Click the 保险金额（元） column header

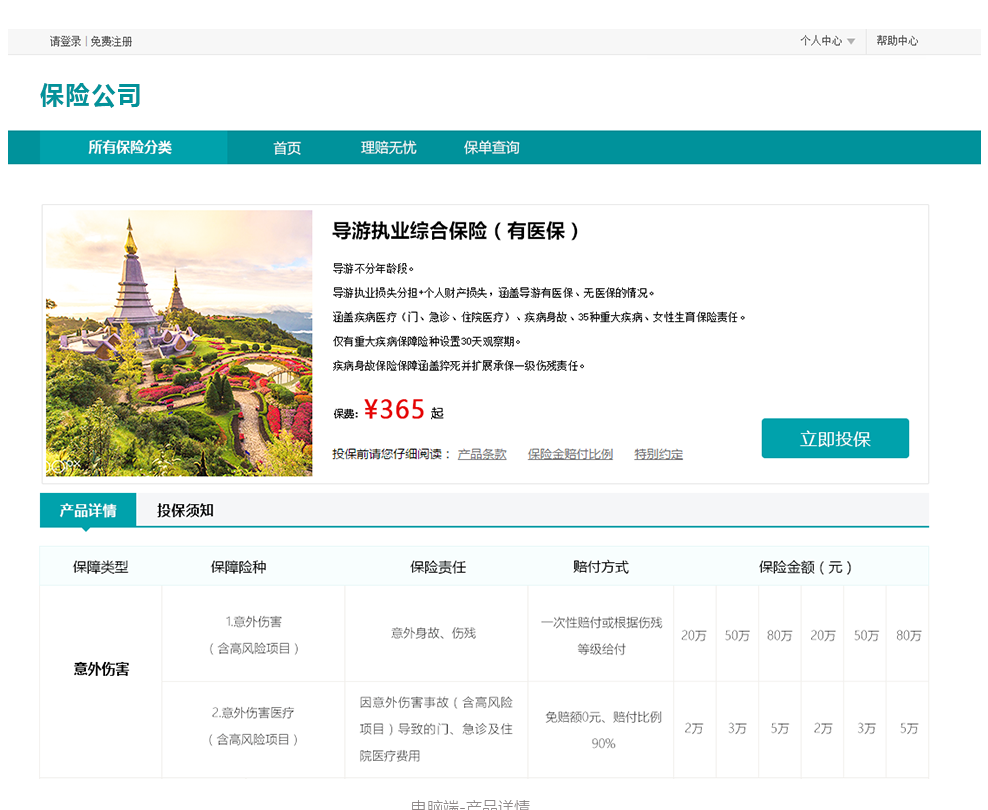tap(805, 567)
